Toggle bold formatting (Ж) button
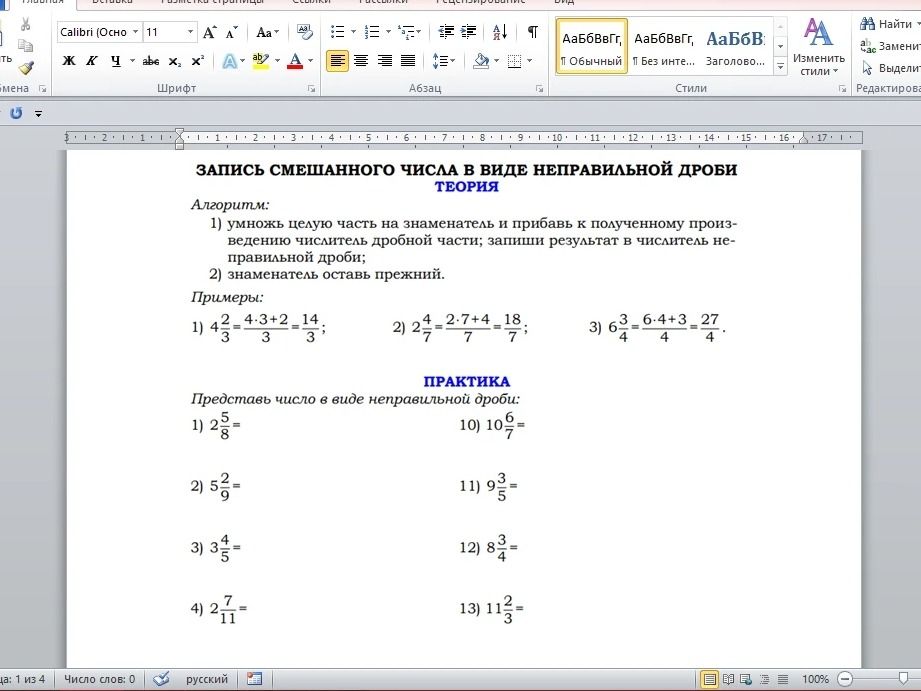 pos(69,61)
